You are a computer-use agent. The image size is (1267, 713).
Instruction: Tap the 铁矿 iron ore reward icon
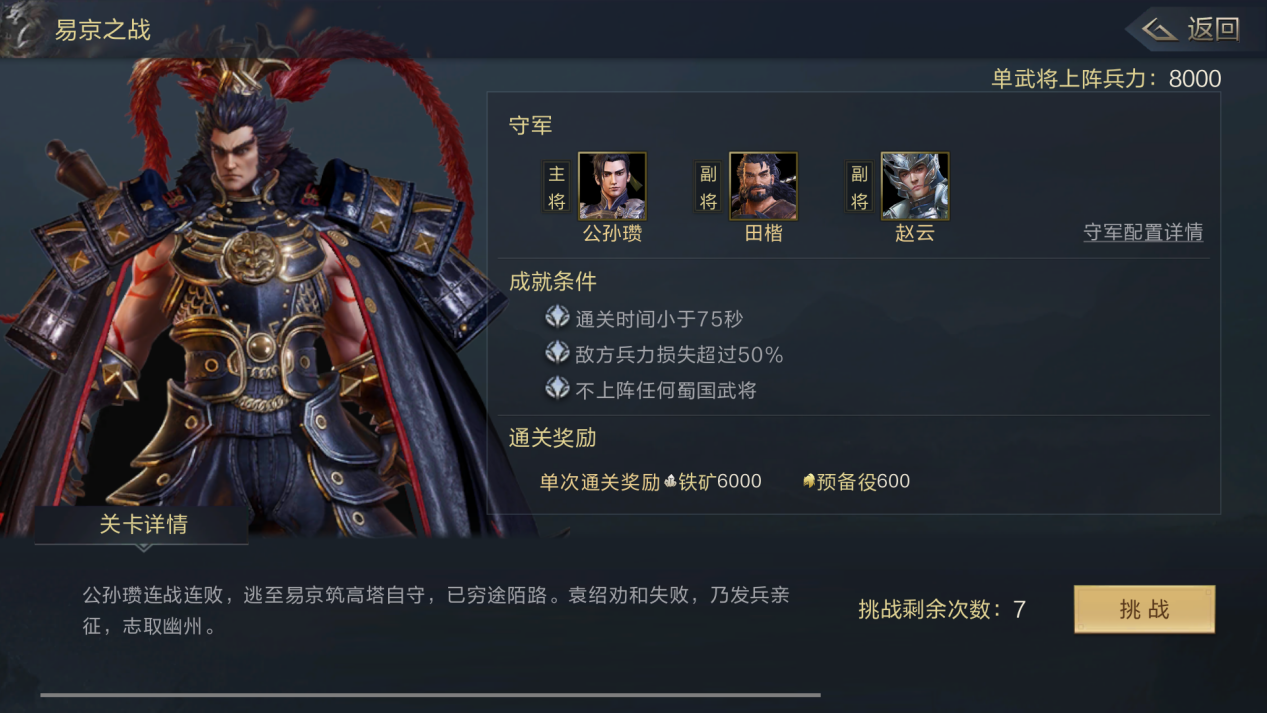point(671,482)
